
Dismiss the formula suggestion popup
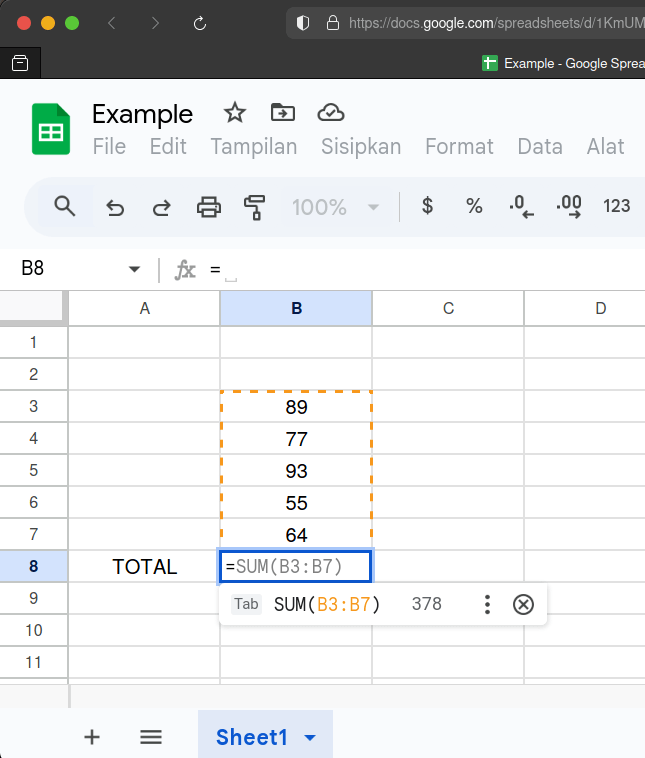[x=523, y=604]
